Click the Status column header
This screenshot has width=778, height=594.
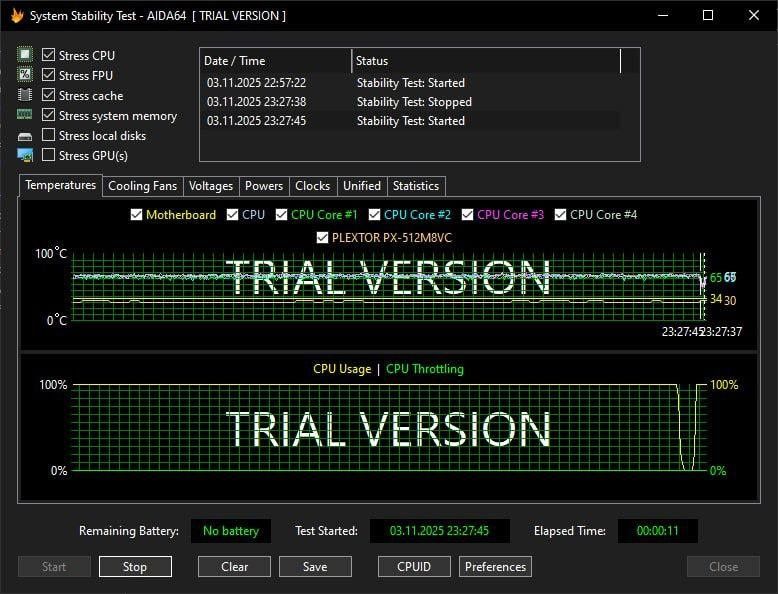click(486, 61)
